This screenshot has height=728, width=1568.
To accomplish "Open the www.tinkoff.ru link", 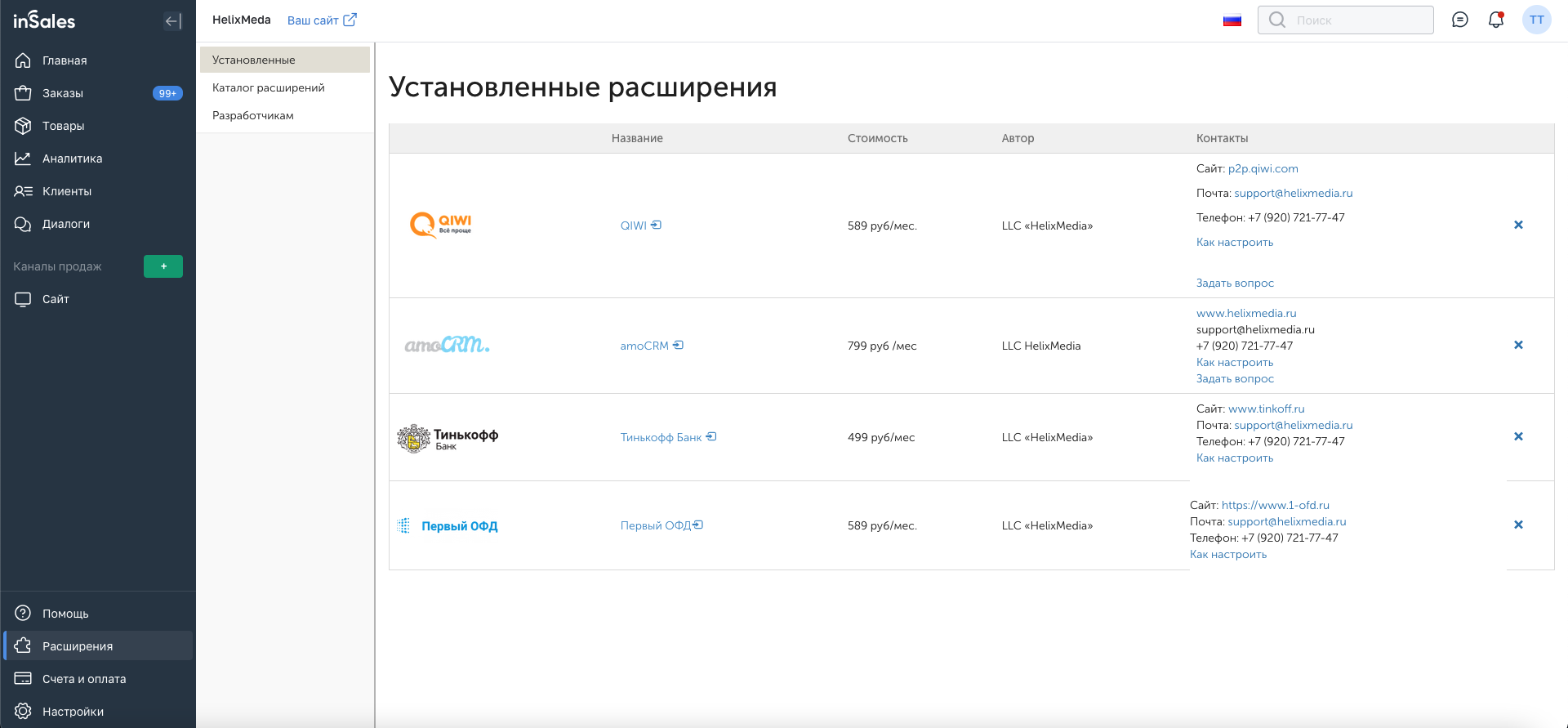I will click(x=1266, y=409).
